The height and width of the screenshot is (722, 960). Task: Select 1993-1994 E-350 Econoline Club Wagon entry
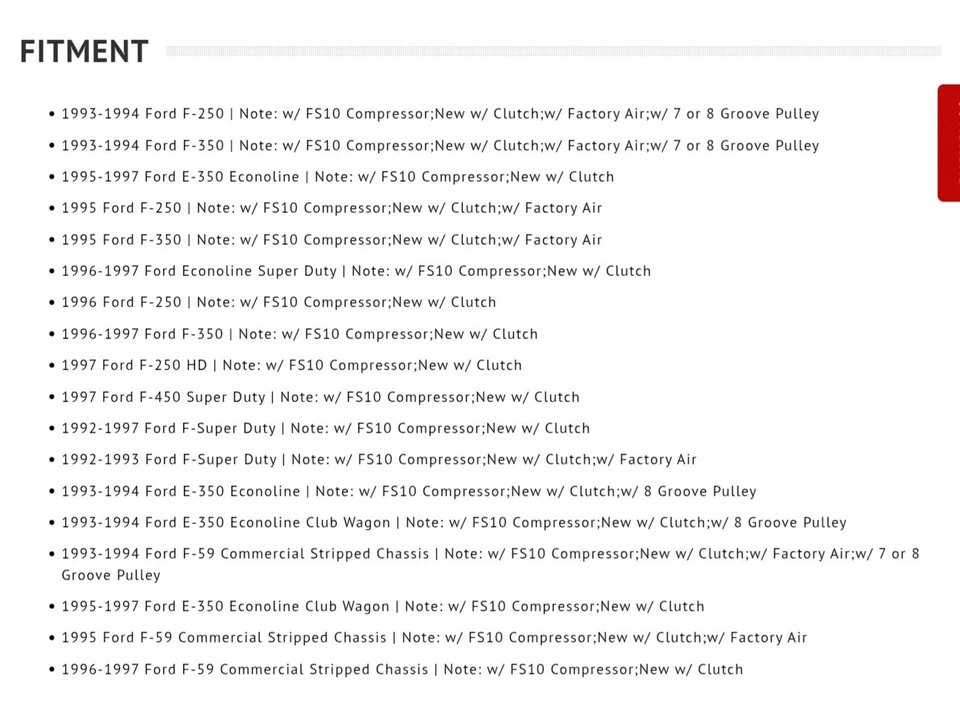pos(454,523)
